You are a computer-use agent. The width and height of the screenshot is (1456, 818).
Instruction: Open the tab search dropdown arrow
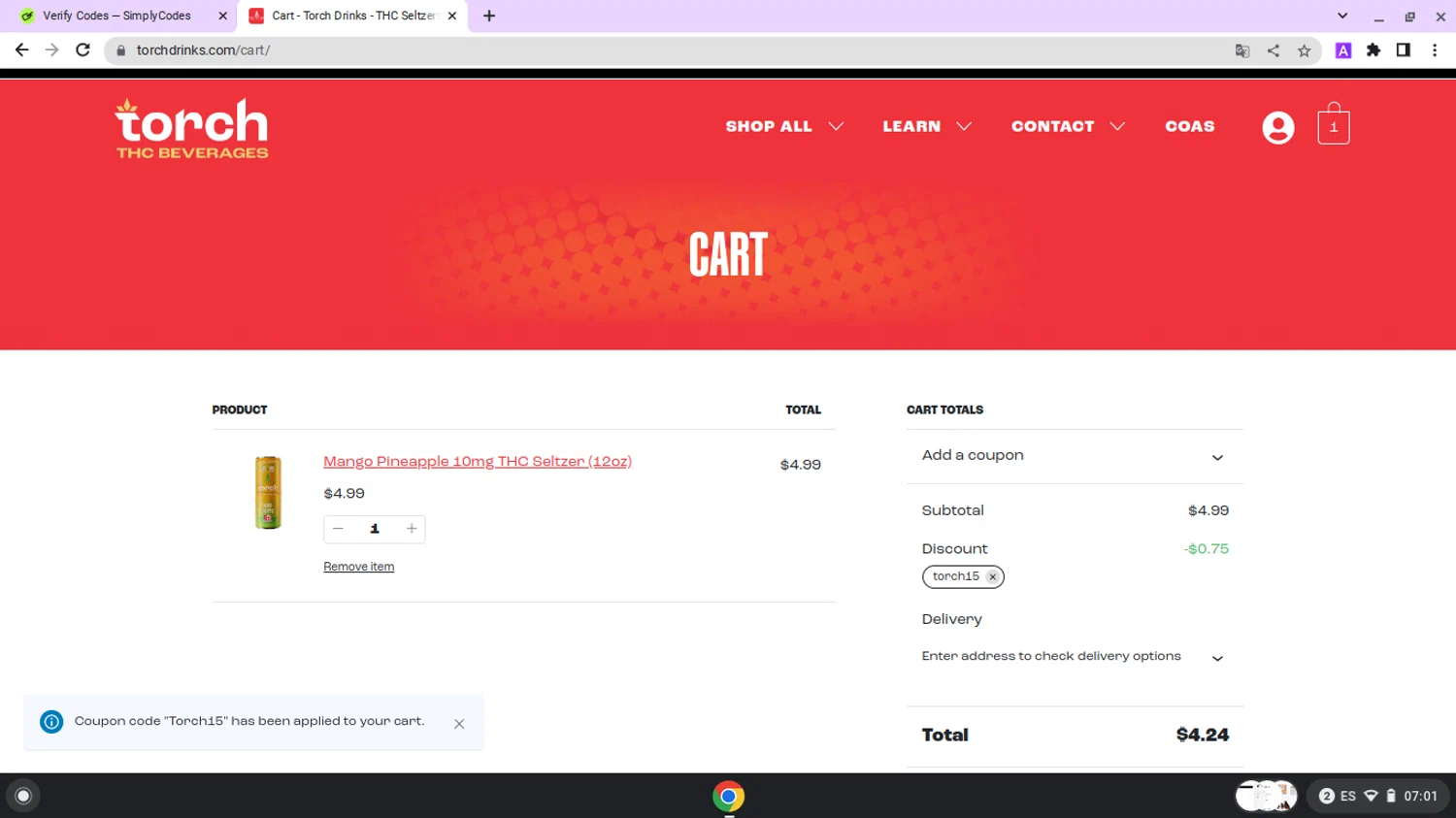pos(1342,16)
